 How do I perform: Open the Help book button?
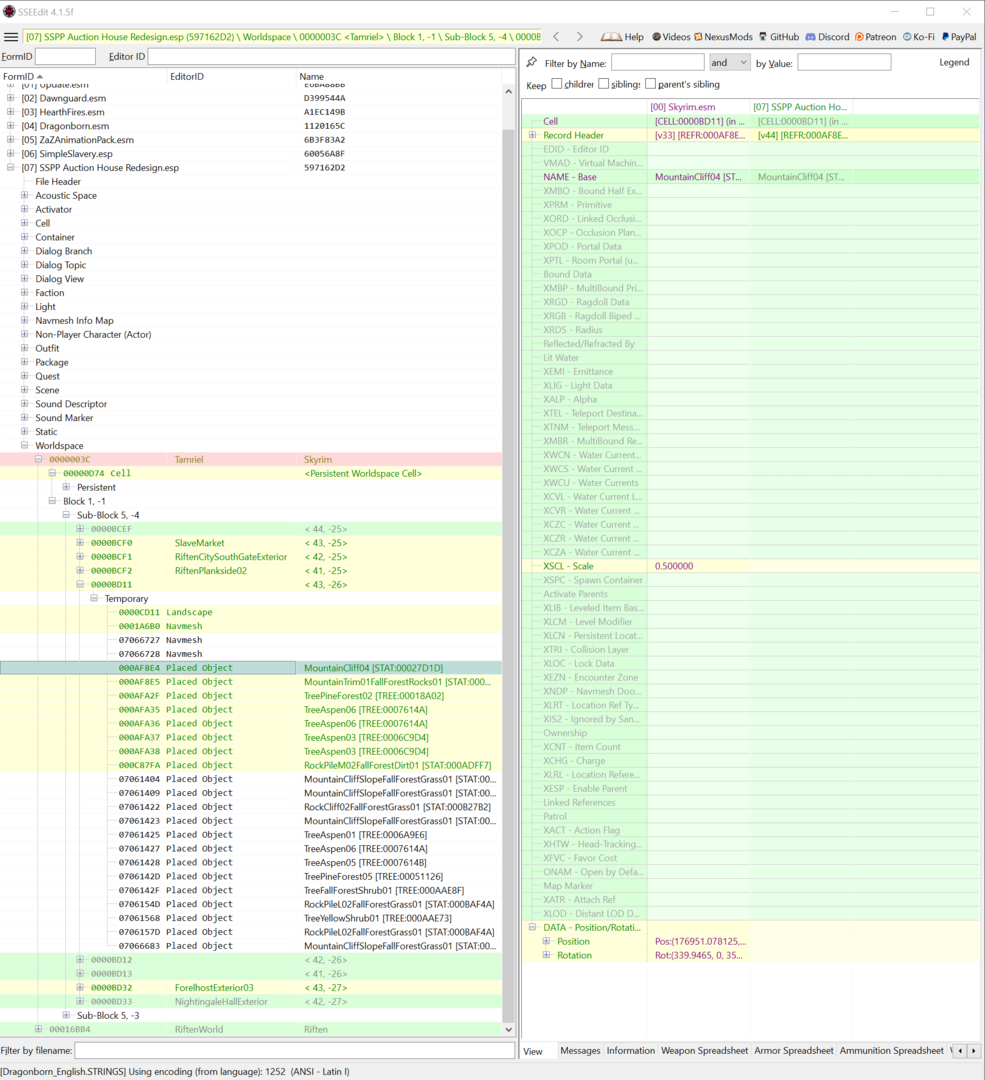[x=622, y=37]
